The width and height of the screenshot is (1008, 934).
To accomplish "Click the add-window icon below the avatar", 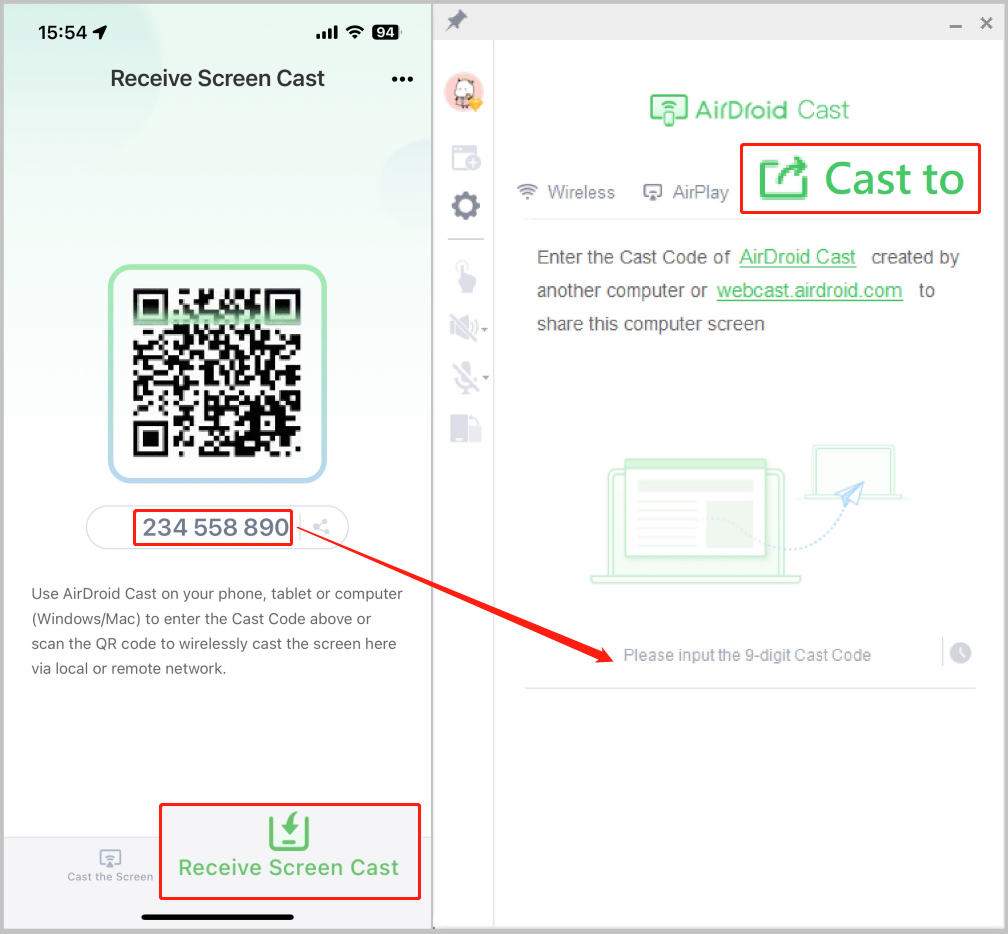I will pyautogui.click(x=465, y=157).
